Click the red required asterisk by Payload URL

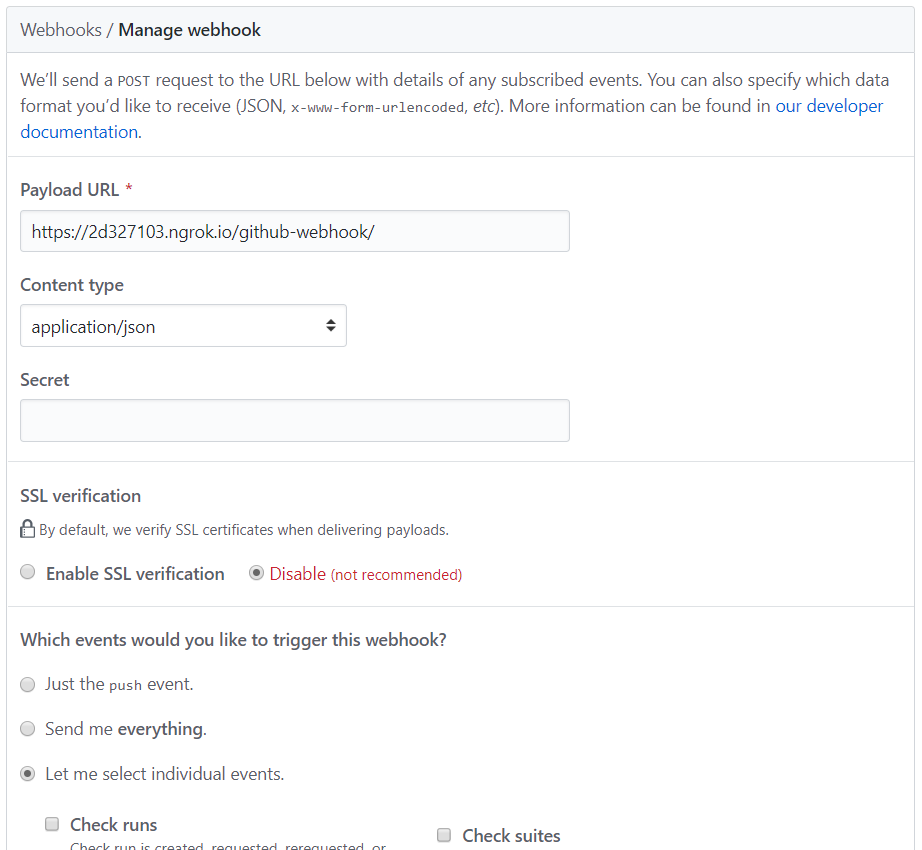click(129, 189)
